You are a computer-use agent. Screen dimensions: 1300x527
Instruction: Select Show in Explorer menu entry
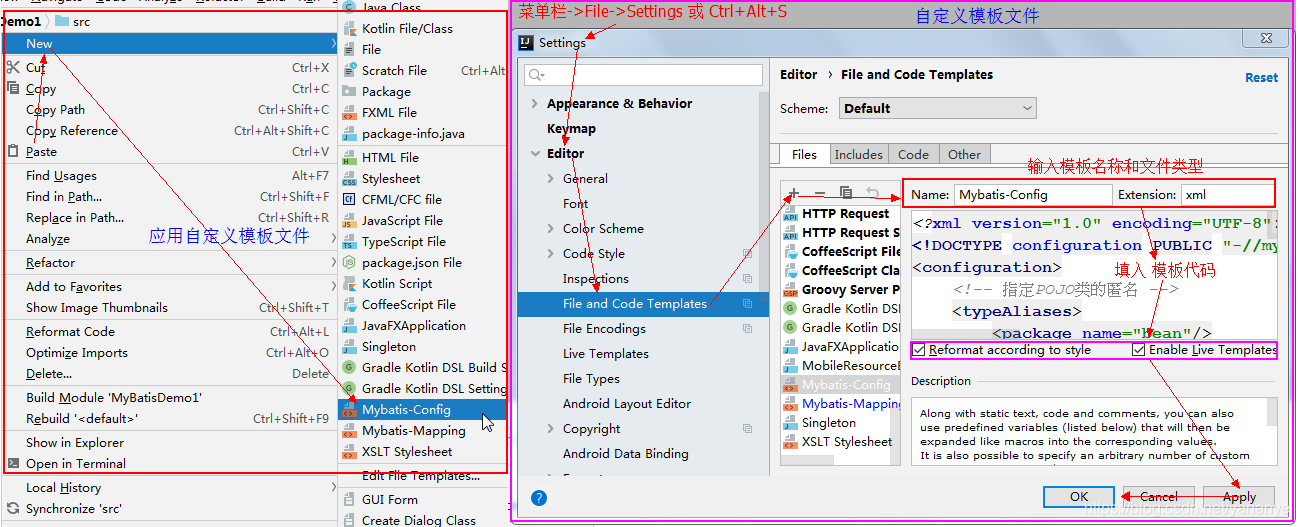coord(168,442)
